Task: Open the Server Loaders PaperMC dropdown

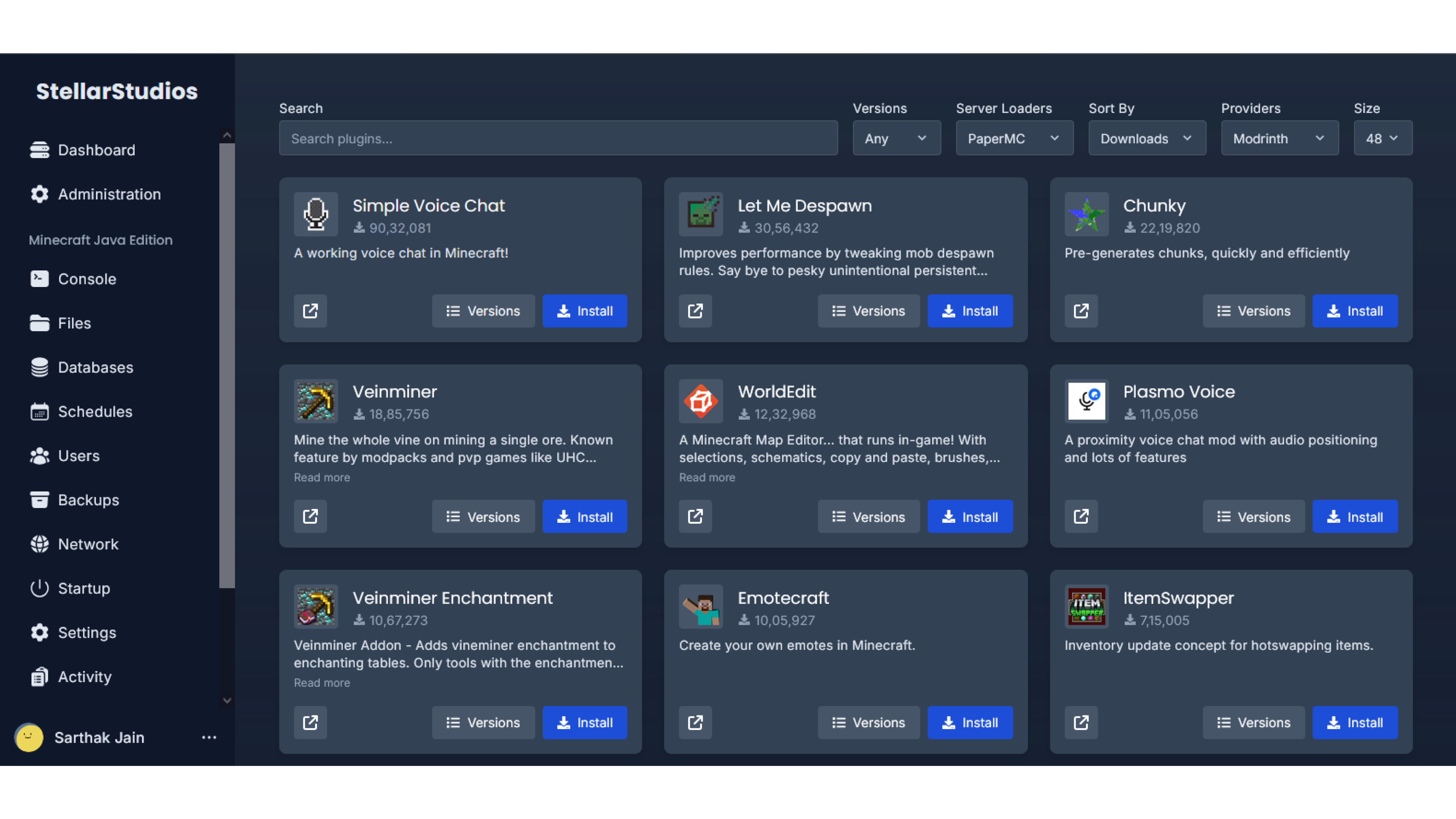Action: click(1014, 138)
